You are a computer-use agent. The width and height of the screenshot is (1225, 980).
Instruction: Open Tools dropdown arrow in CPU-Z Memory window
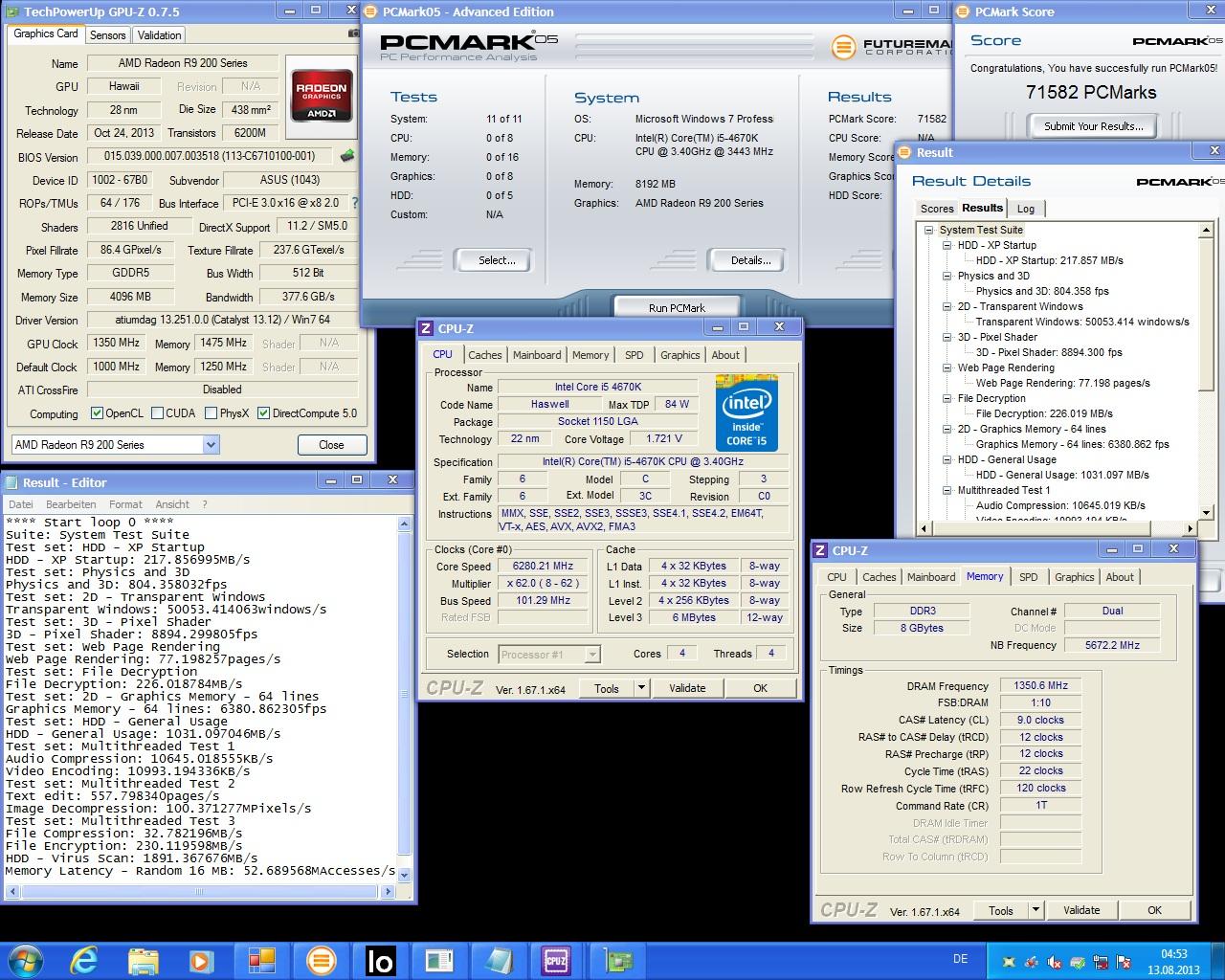(x=1036, y=910)
